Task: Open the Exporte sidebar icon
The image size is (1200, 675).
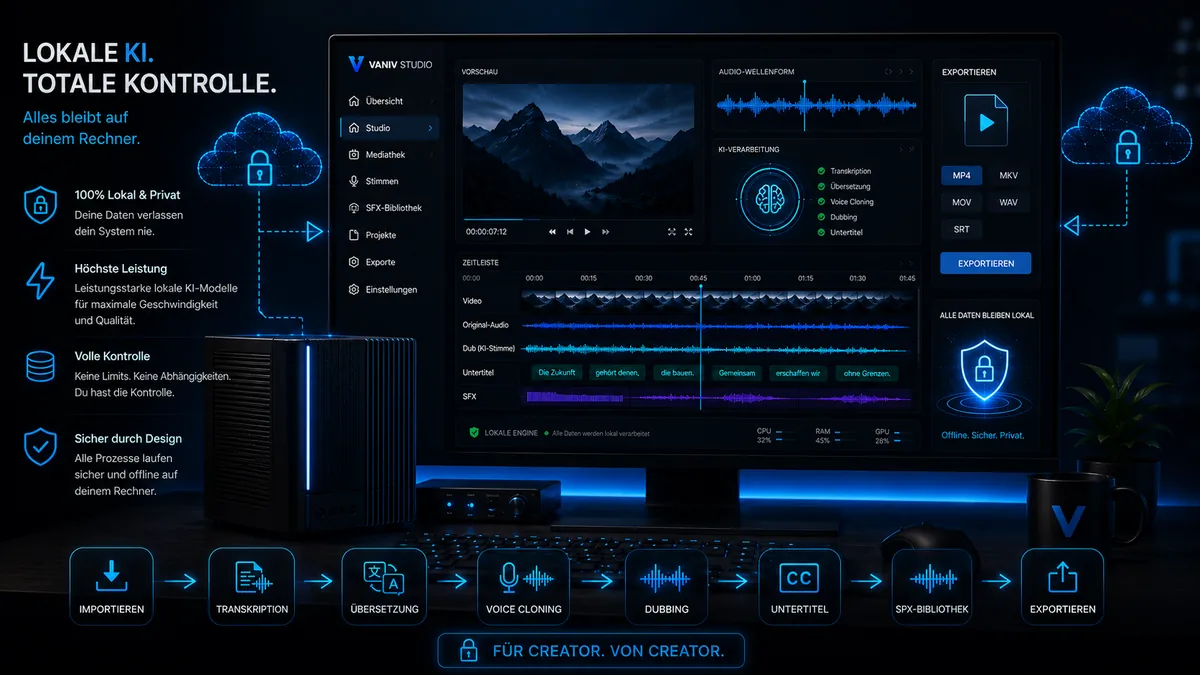Action: coord(354,262)
